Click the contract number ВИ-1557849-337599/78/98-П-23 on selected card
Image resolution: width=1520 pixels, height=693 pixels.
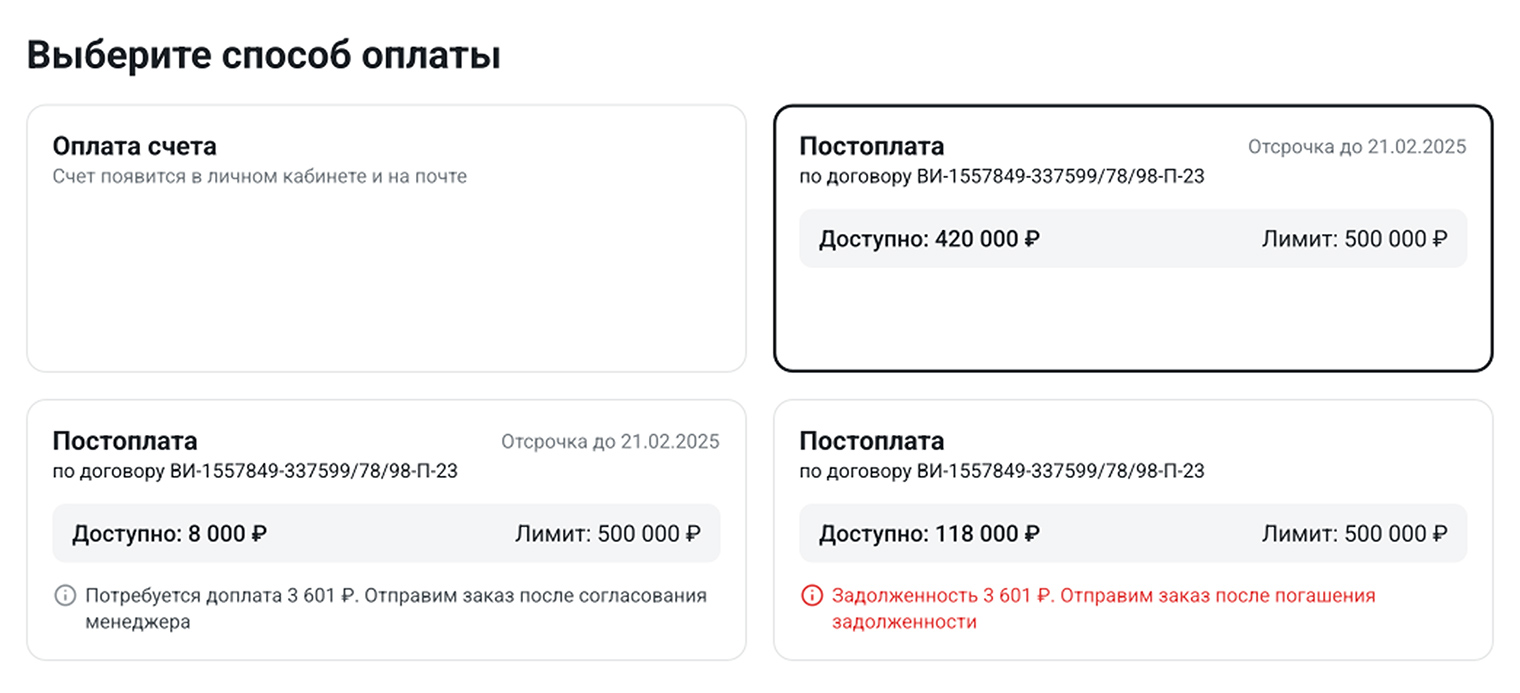(x=1001, y=176)
